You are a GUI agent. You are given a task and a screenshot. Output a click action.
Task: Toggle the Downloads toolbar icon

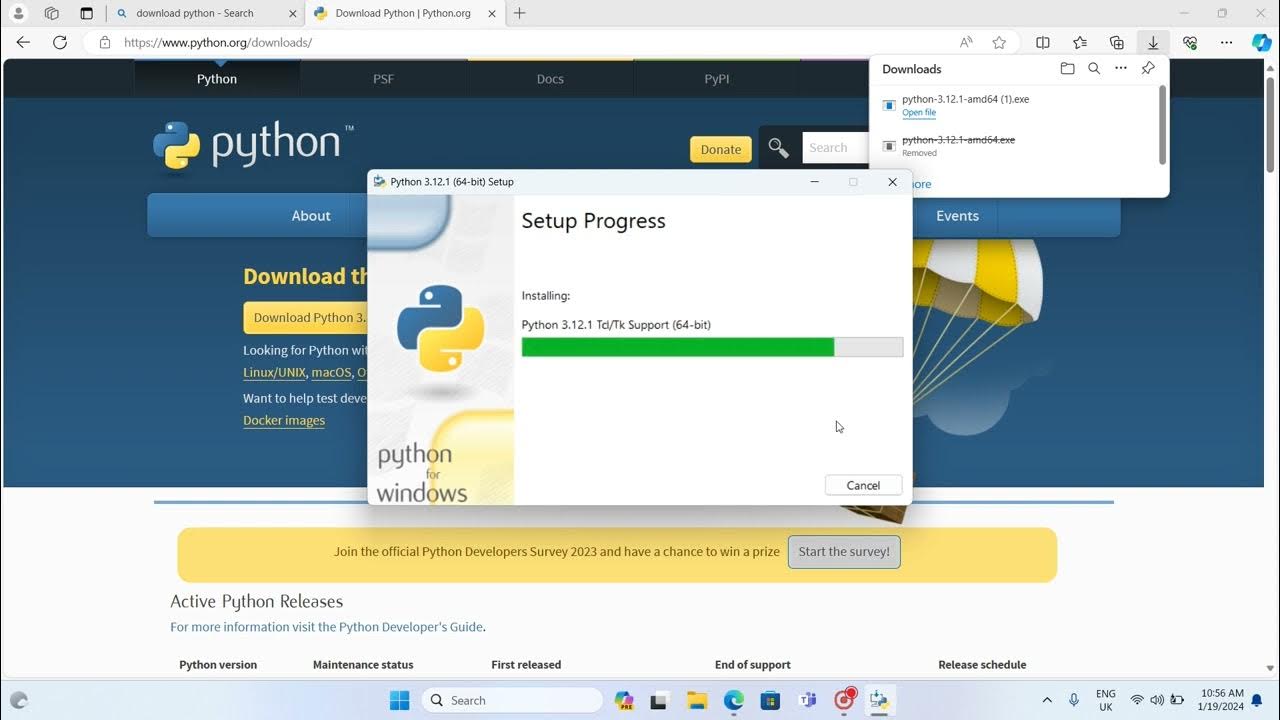[1153, 43]
